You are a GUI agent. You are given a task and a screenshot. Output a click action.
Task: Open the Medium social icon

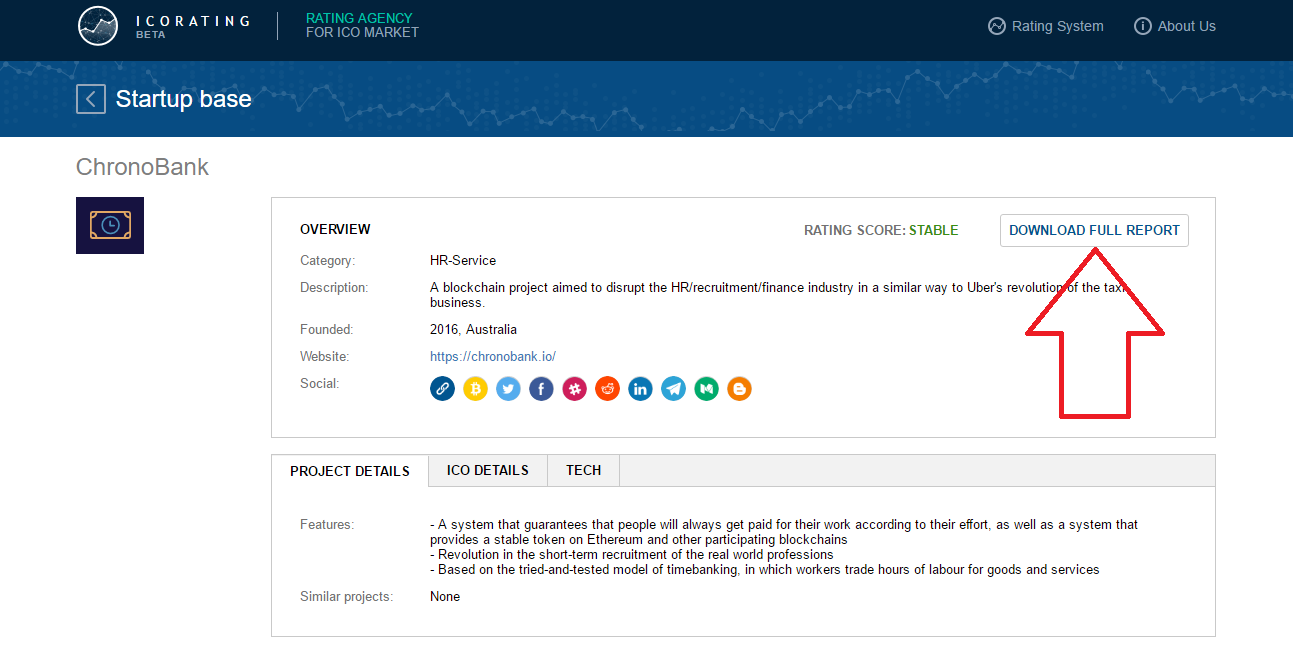706,388
